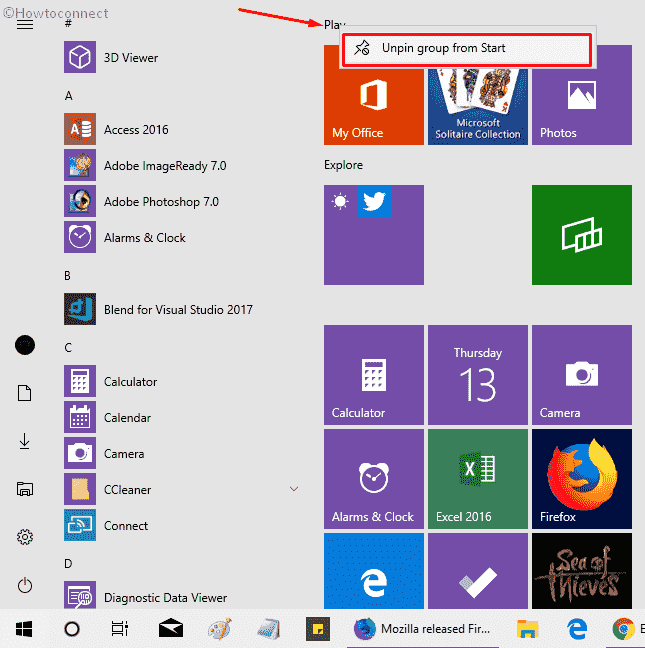Open File Explorer on taskbar
645x648 pixels.
pyautogui.click(x=528, y=629)
